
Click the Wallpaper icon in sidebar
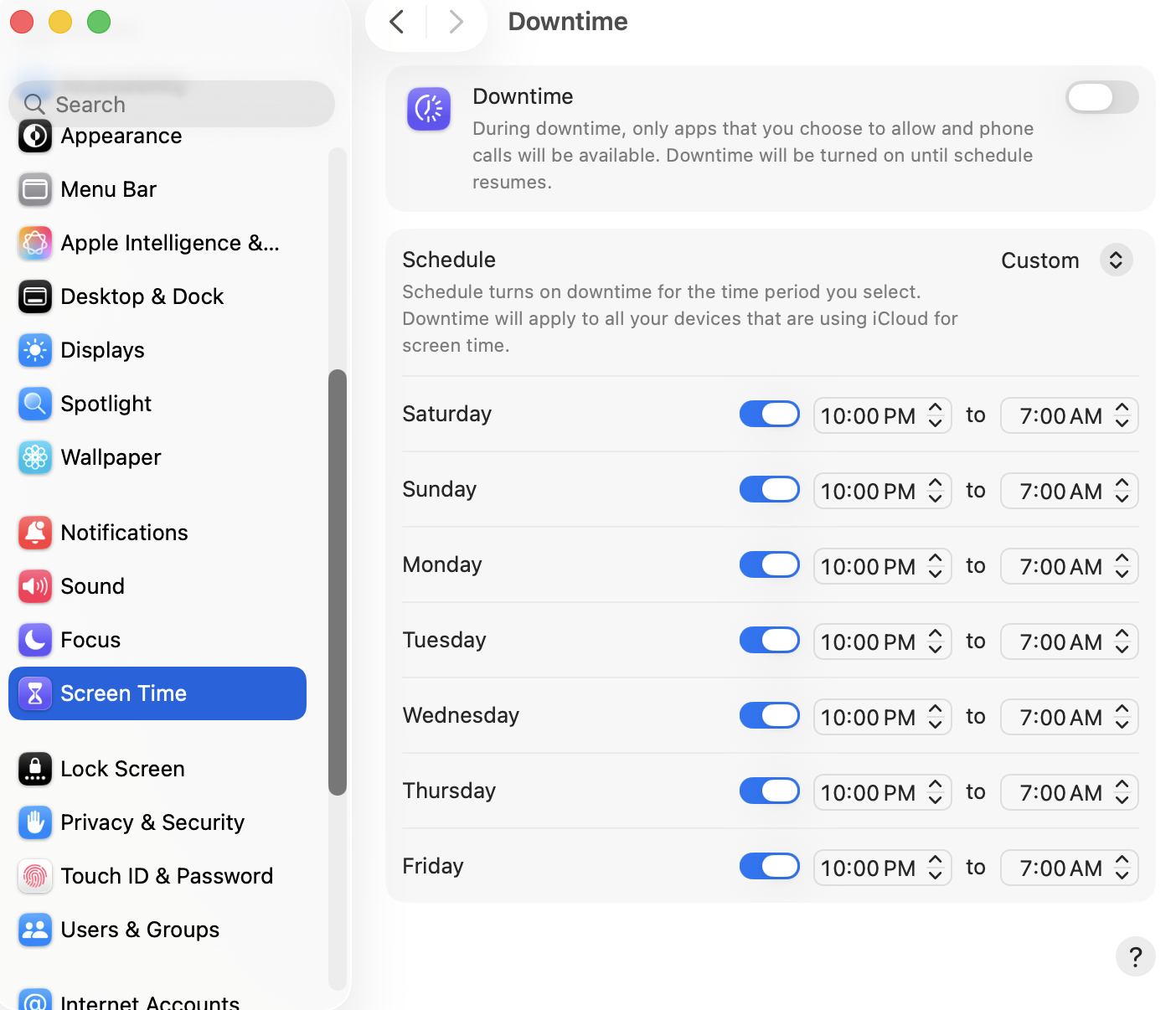35,457
